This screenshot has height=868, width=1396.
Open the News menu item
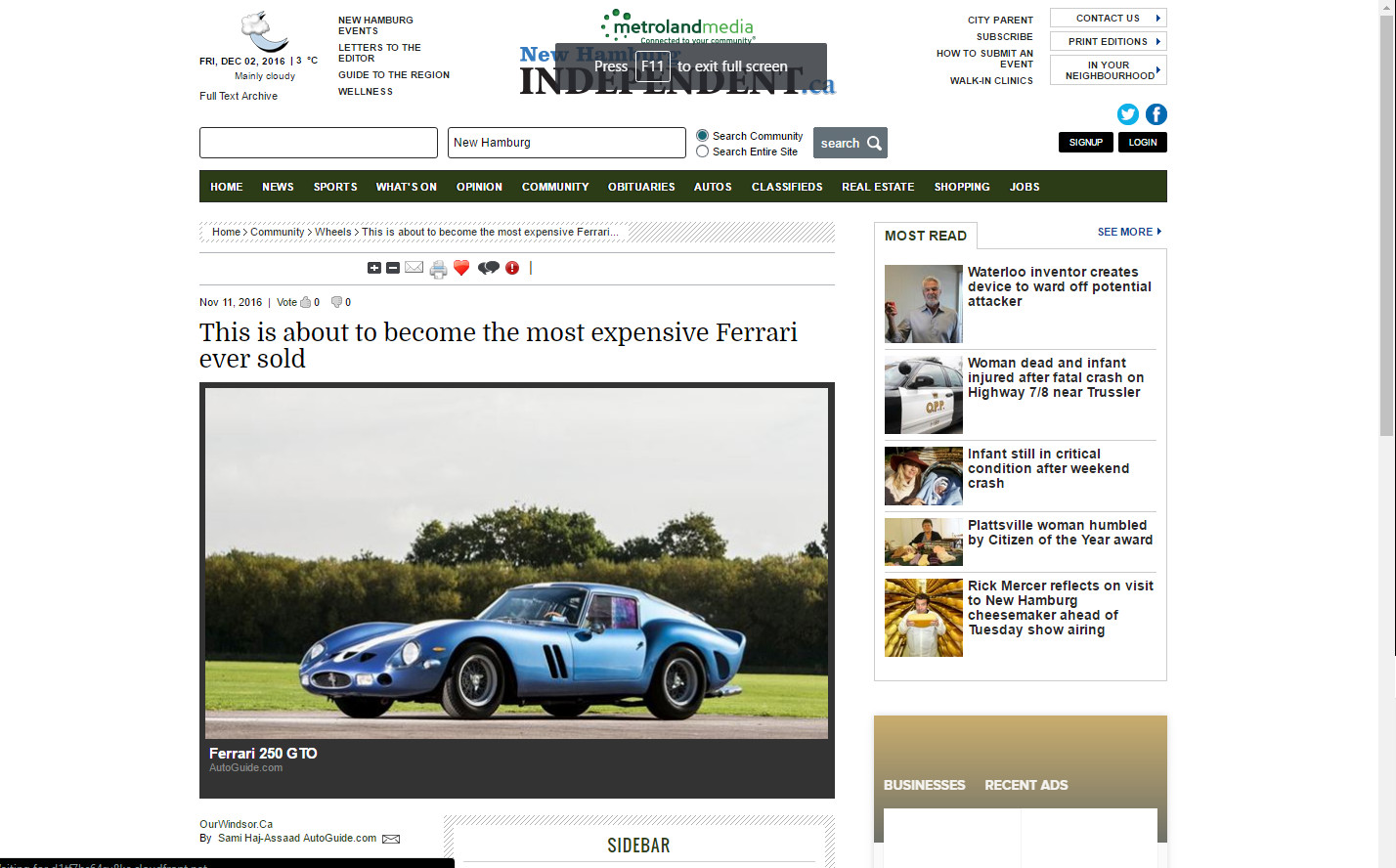[x=278, y=187]
